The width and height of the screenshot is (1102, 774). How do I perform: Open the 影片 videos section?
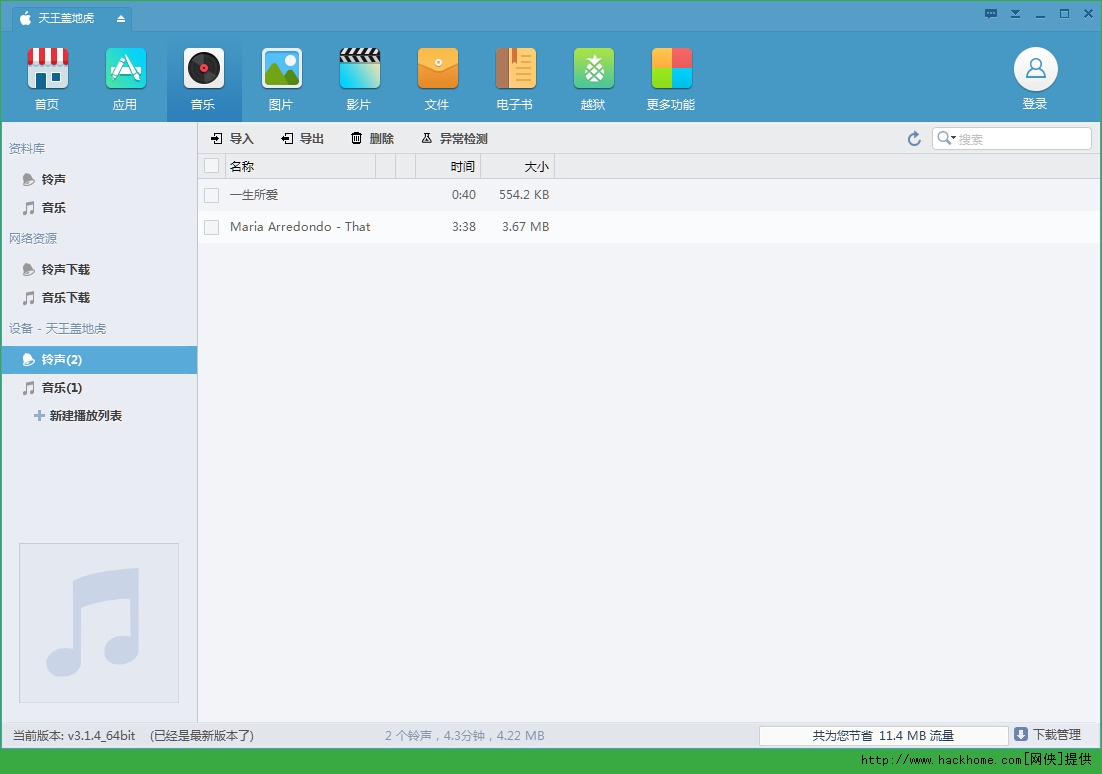(359, 70)
